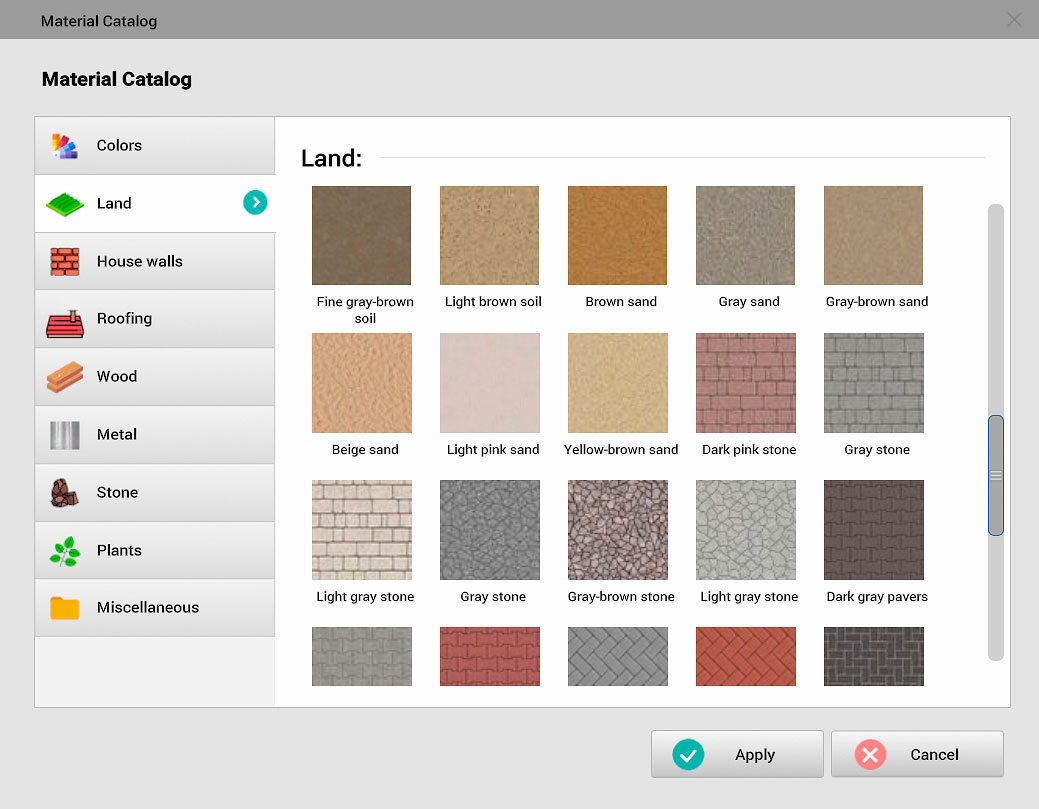Image resolution: width=1039 pixels, height=809 pixels.
Task: Click the Metal sheet icon
Action: 65,435
